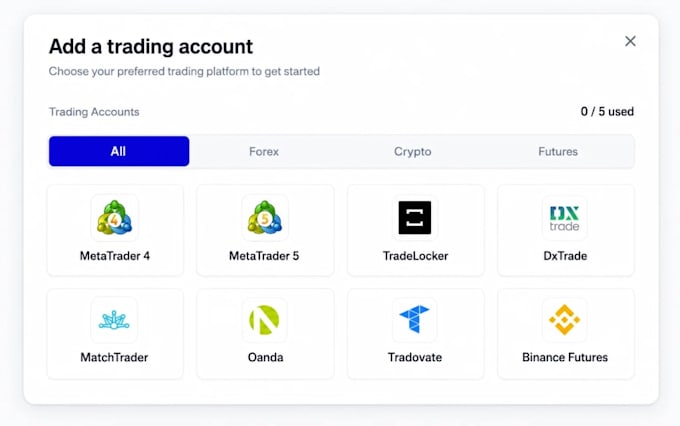Click the MetaTrader 5 logo icon
680x426 pixels.
pos(265,217)
